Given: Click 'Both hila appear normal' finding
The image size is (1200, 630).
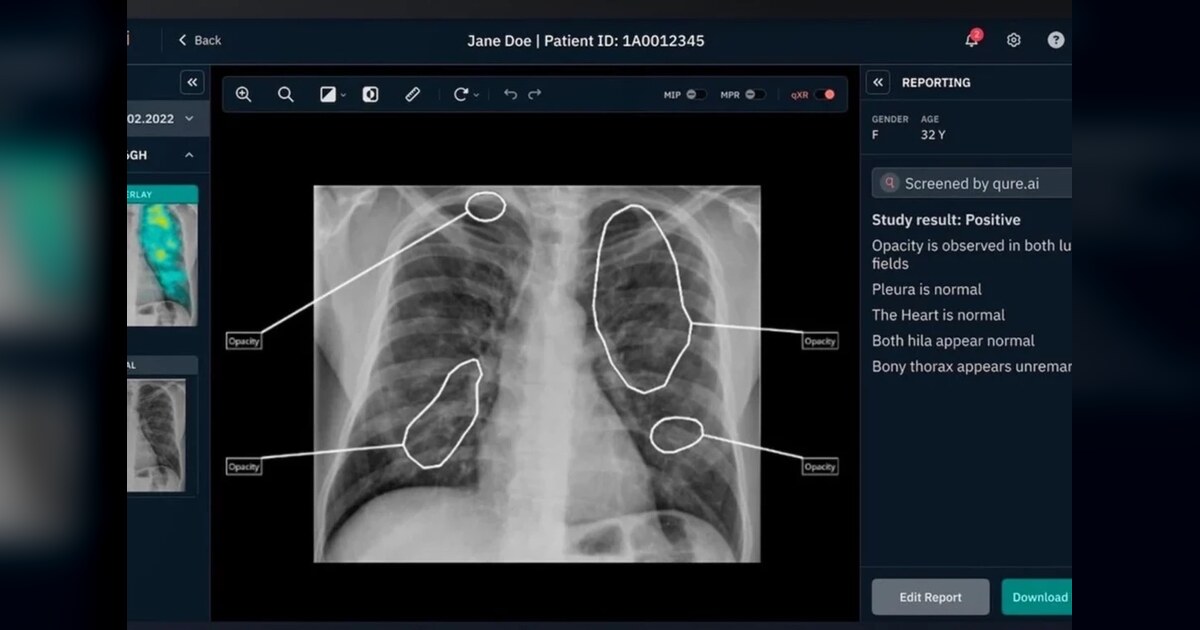Looking at the screenshot, I should tap(953, 341).
